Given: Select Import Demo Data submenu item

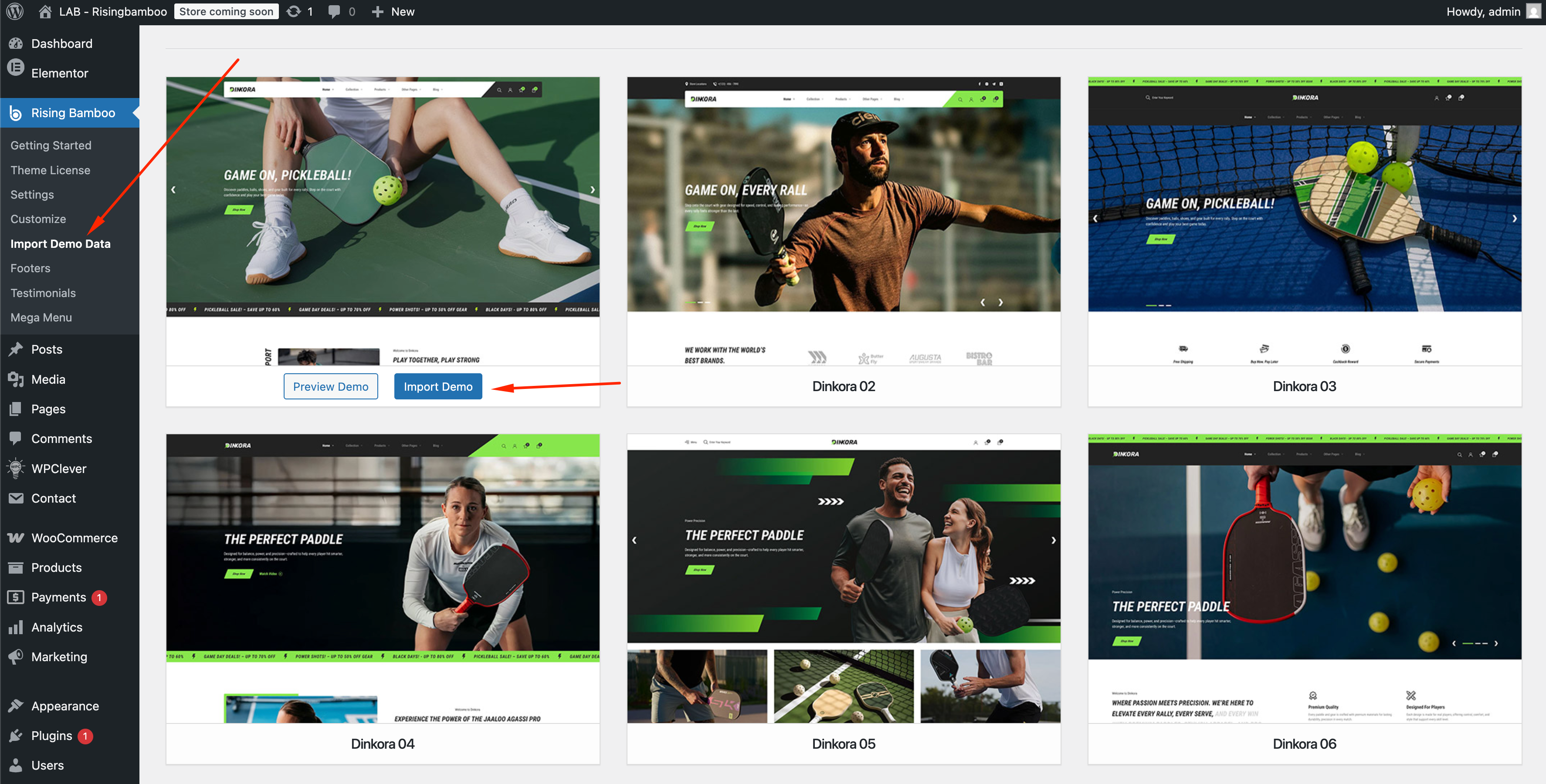Looking at the screenshot, I should [61, 243].
